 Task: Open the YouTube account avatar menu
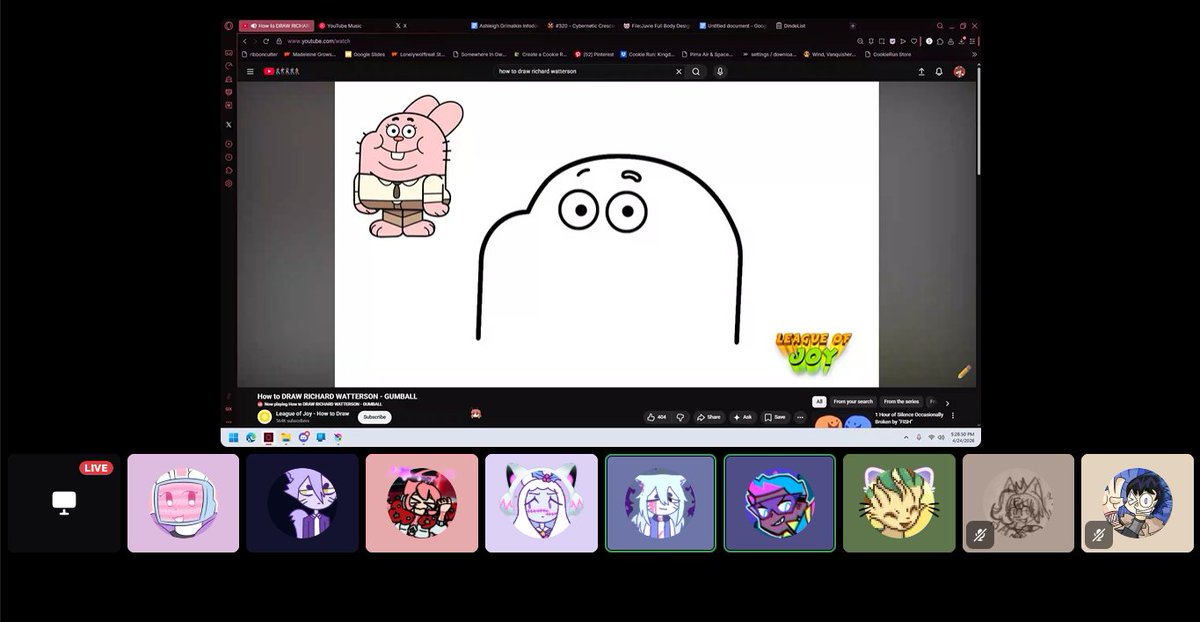960,71
